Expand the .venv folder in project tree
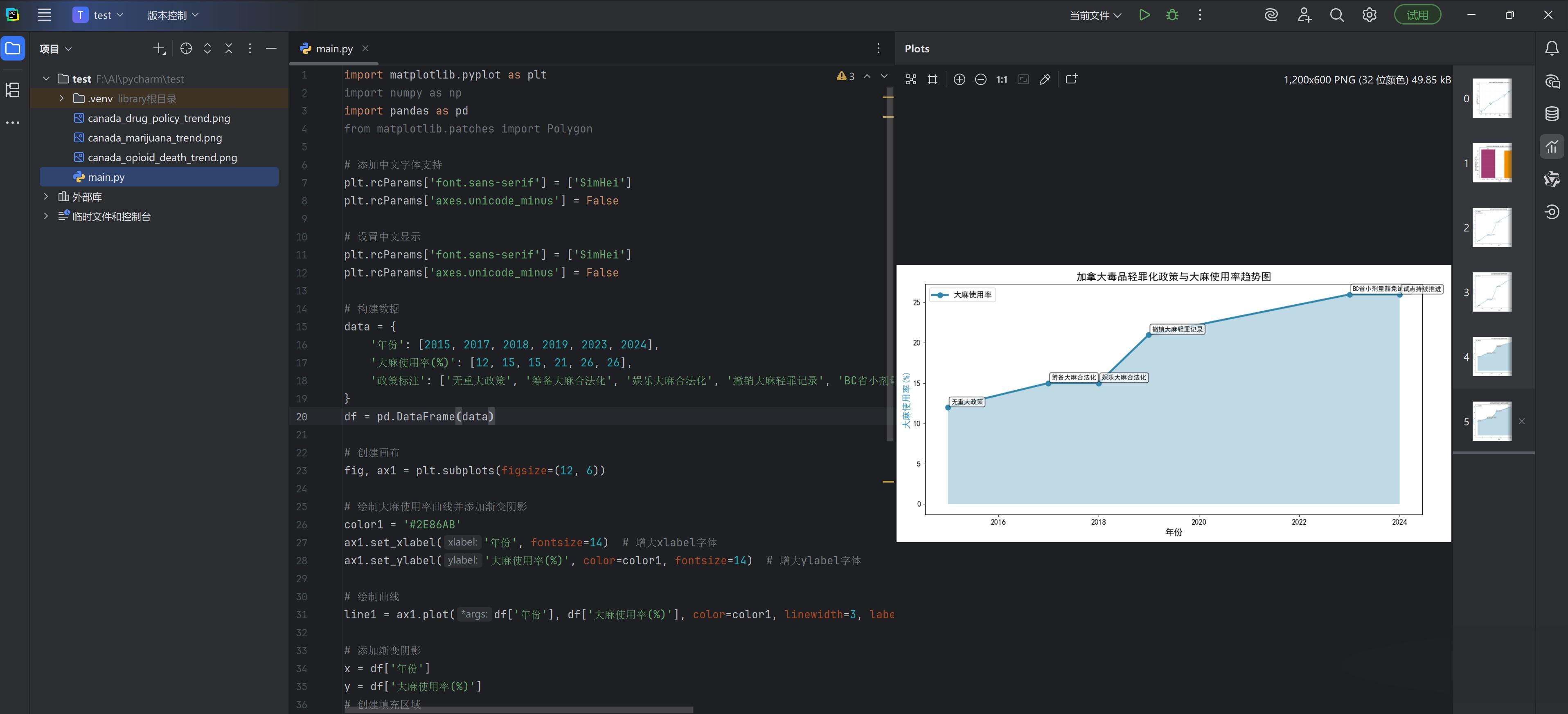Viewport: 1568px width, 714px height. coord(61,99)
